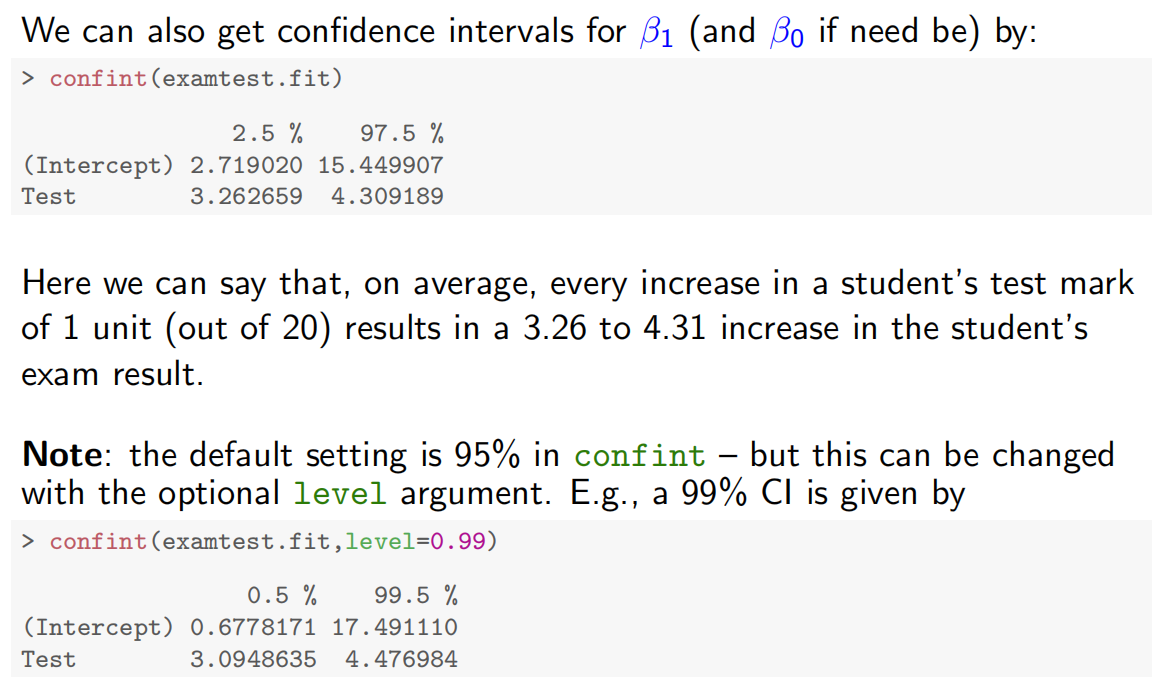Click the Test upper bound 4.476984
This screenshot has width=1152, height=677.
click(x=401, y=659)
